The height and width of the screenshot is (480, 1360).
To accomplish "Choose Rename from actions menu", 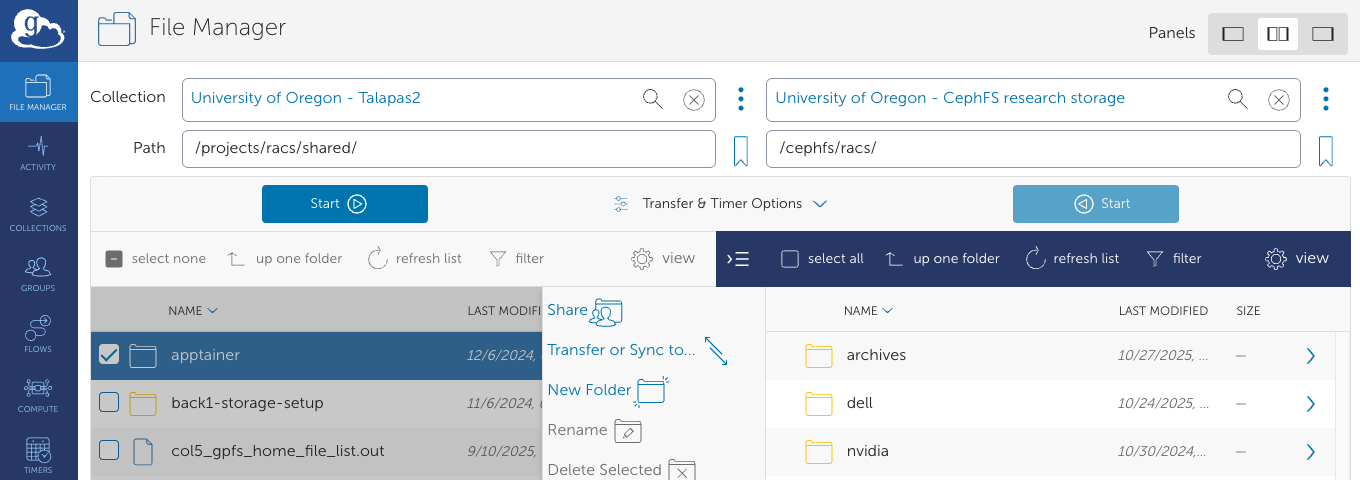I will click(595, 430).
